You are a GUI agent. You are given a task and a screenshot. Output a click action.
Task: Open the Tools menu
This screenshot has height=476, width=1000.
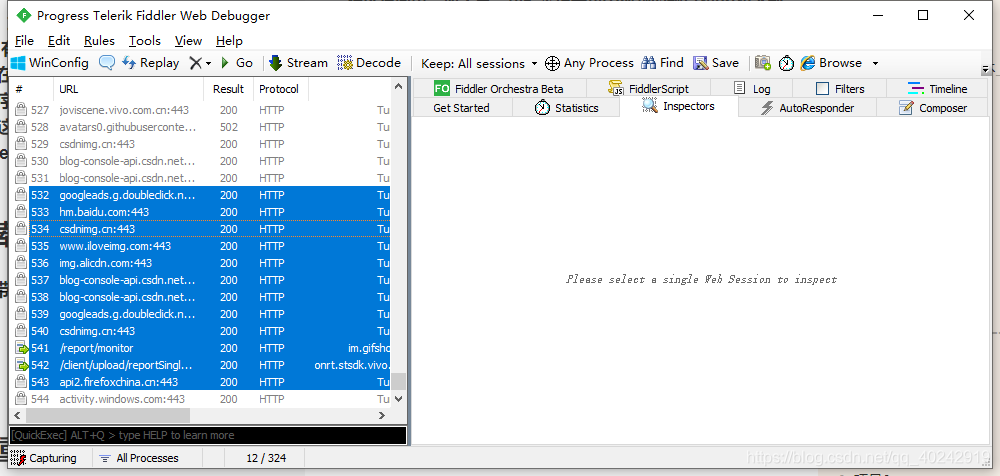pos(145,41)
